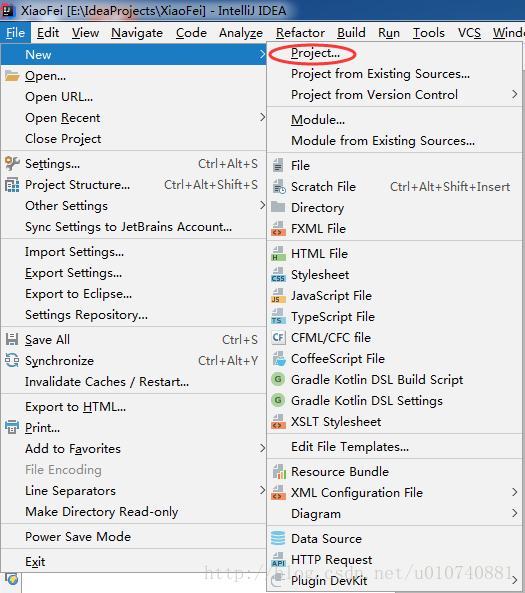Select the circled Project... entry
Viewport: 525px width, 593px height.
coord(315,53)
